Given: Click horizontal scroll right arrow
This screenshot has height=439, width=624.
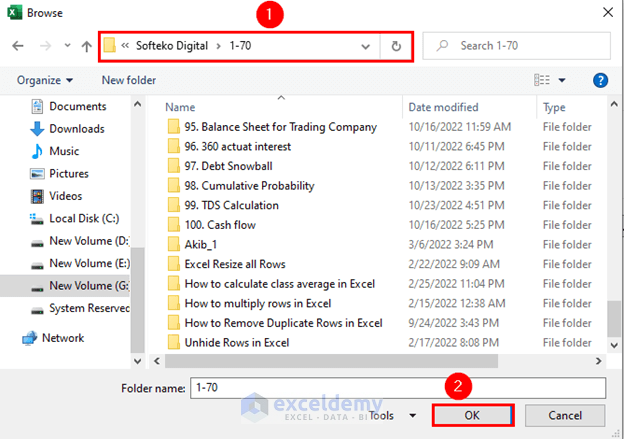Looking at the screenshot, I should pos(598,361).
